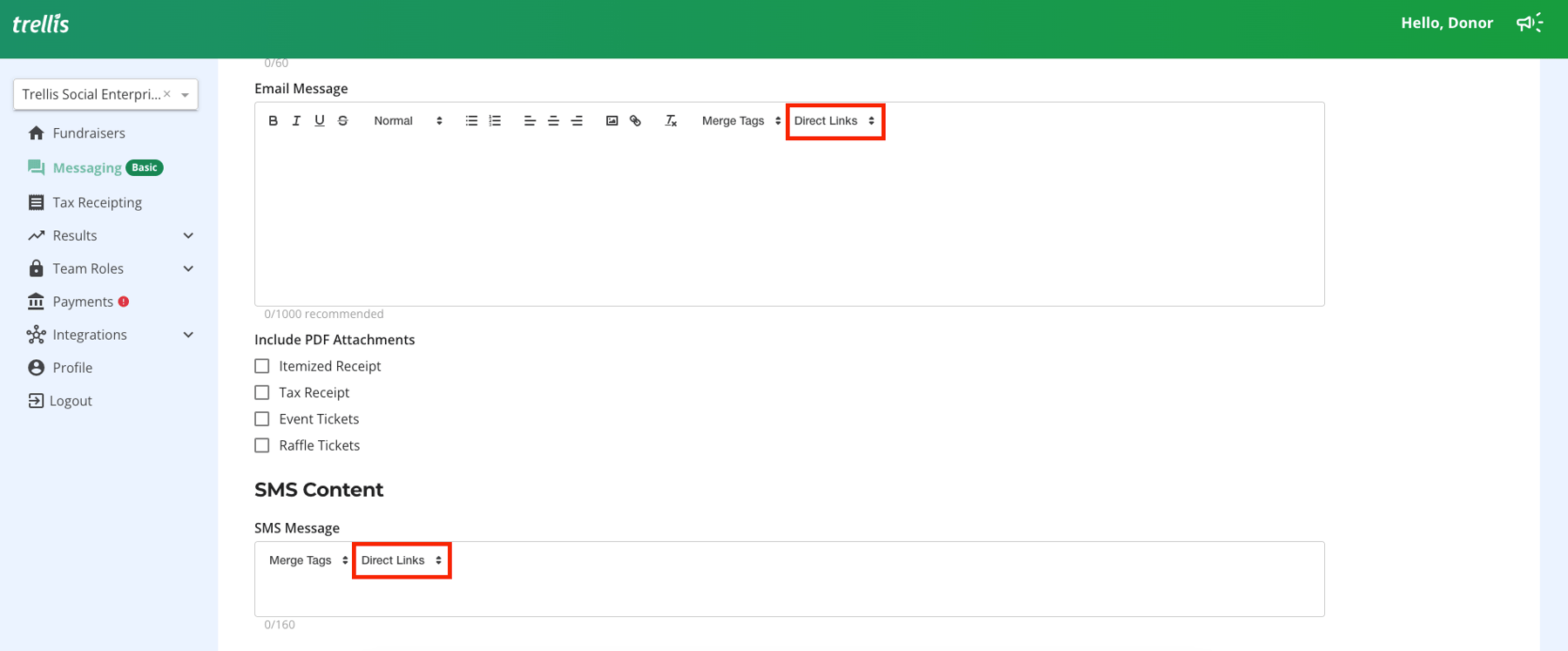Image resolution: width=1568 pixels, height=651 pixels.
Task: Click inside the Email Message body
Action: (x=789, y=221)
